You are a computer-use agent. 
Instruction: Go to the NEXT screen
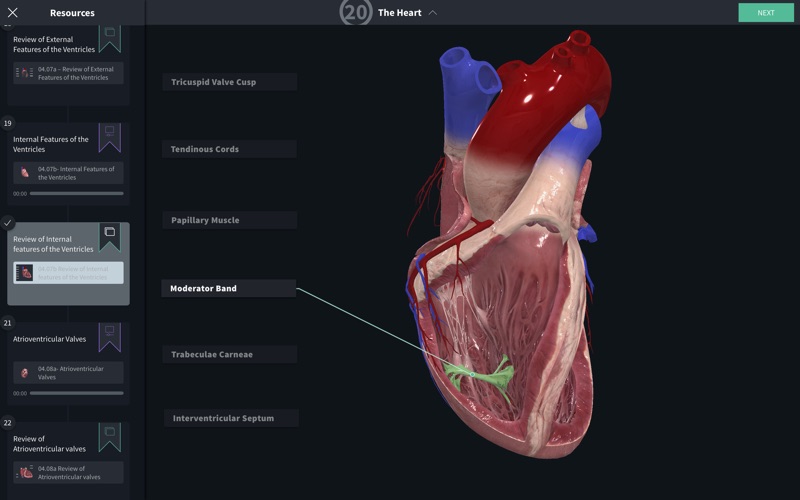pos(766,13)
